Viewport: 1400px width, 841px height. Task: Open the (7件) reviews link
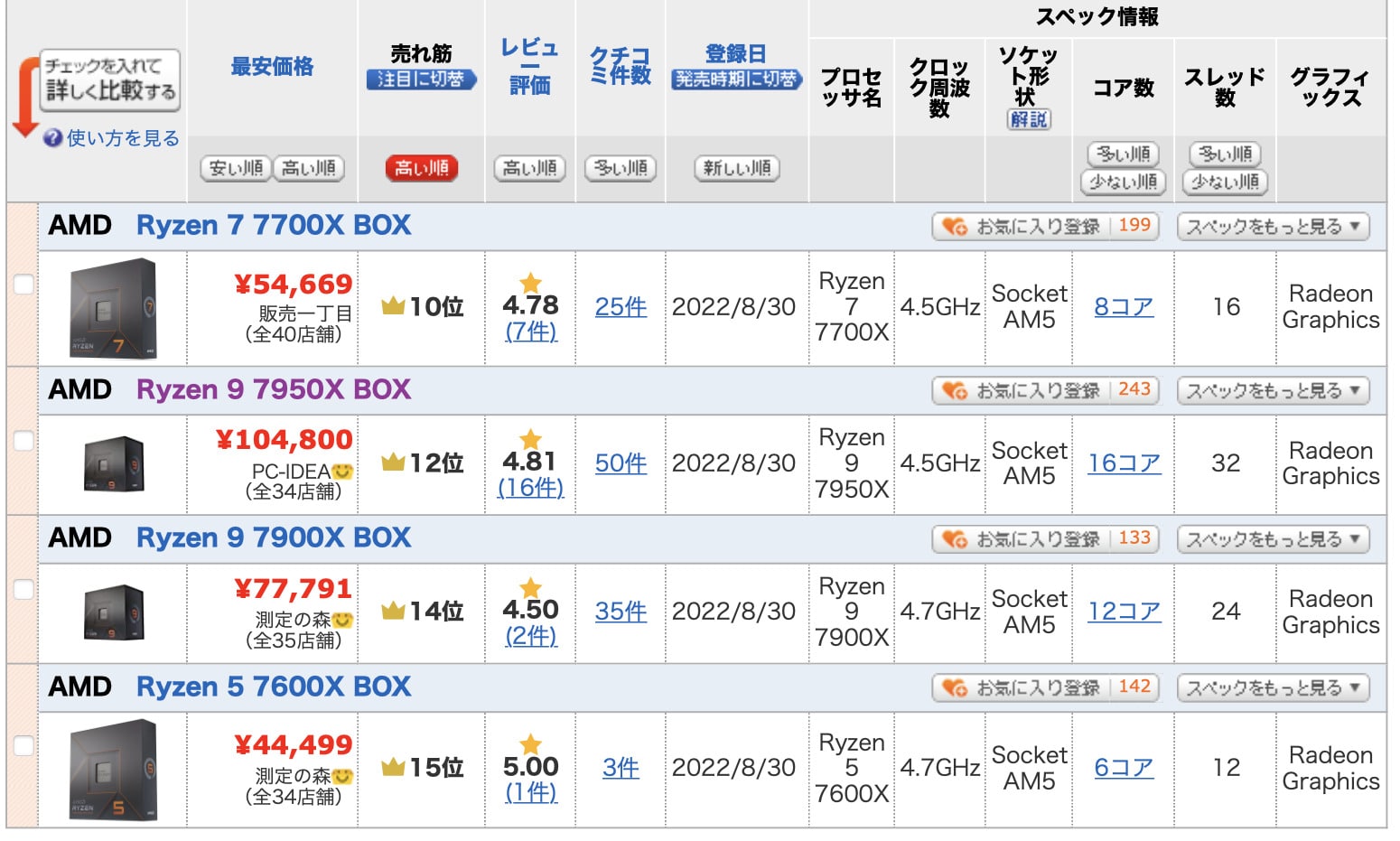(531, 332)
